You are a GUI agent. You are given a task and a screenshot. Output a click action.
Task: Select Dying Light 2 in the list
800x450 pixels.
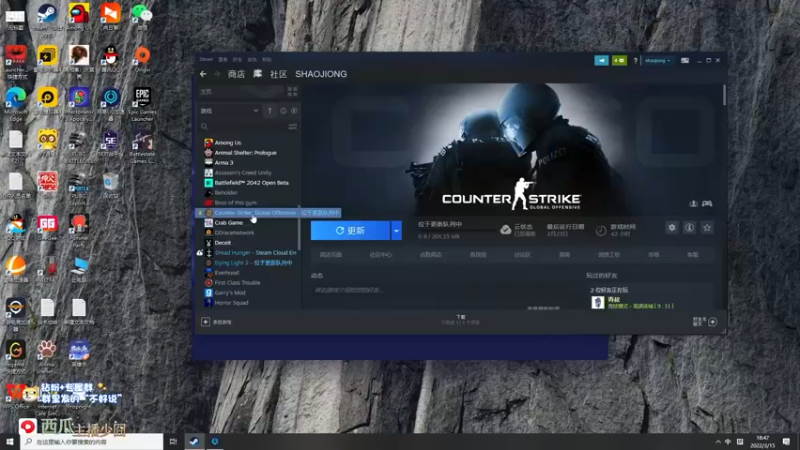click(x=248, y=263)
